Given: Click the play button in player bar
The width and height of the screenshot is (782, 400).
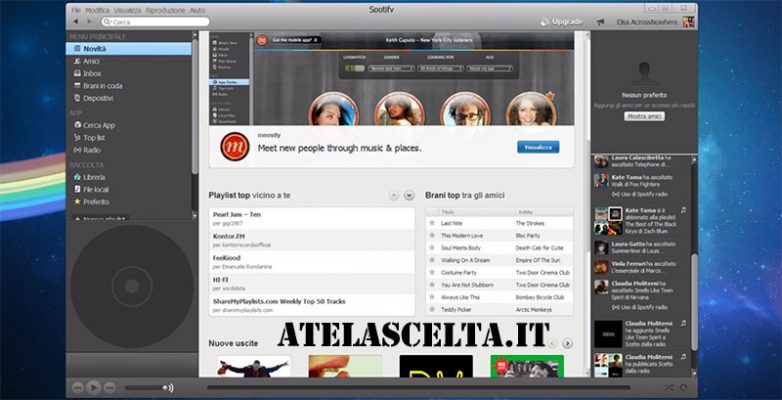Looking at the screenshot, I should (x=93, y=388).
